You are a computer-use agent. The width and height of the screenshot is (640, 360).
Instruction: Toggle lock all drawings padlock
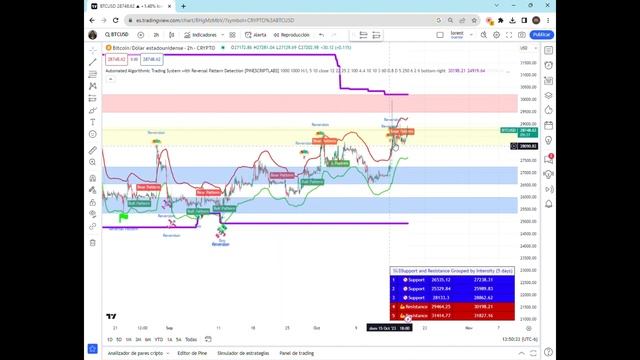(93, 202)
